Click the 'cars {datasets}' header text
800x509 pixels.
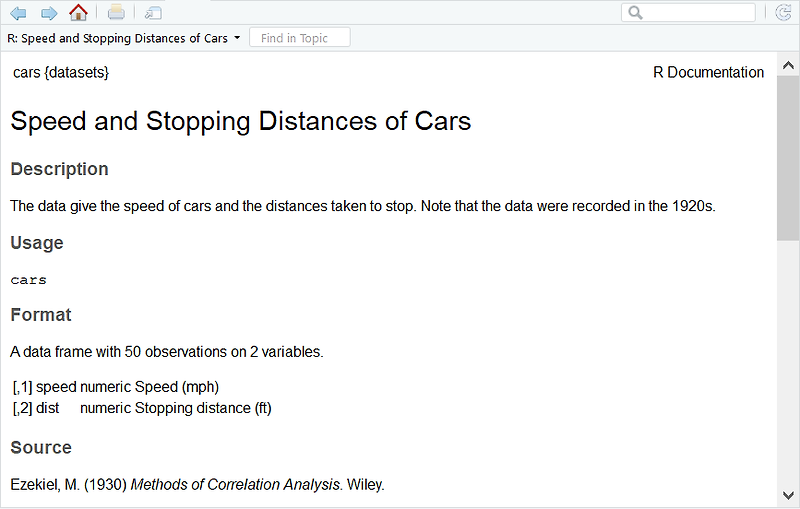click(61, 72)
